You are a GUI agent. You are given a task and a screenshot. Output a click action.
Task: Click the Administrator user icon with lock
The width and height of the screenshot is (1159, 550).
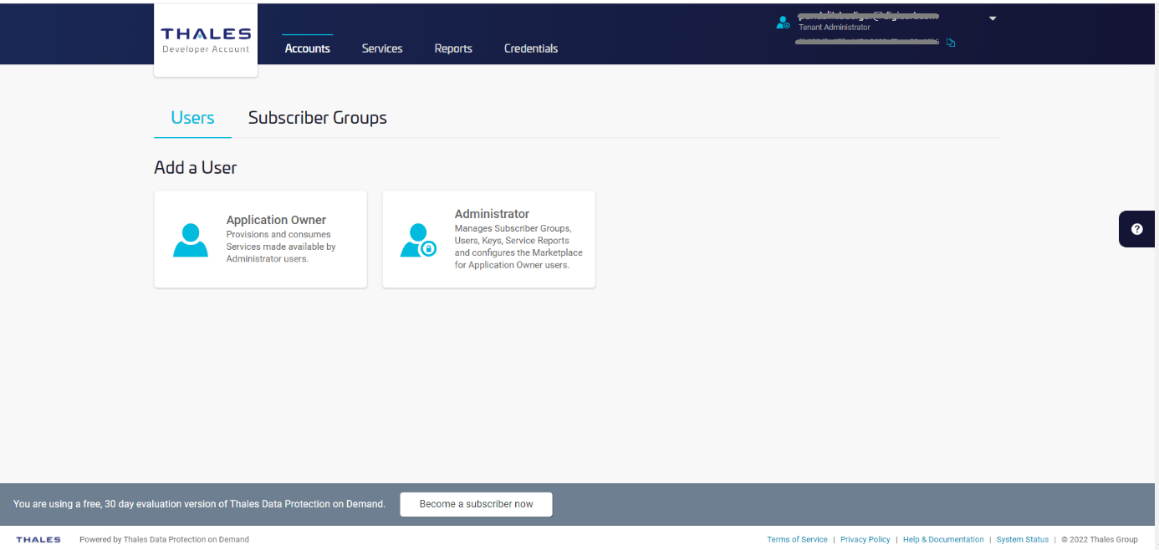tap(418, 240)
